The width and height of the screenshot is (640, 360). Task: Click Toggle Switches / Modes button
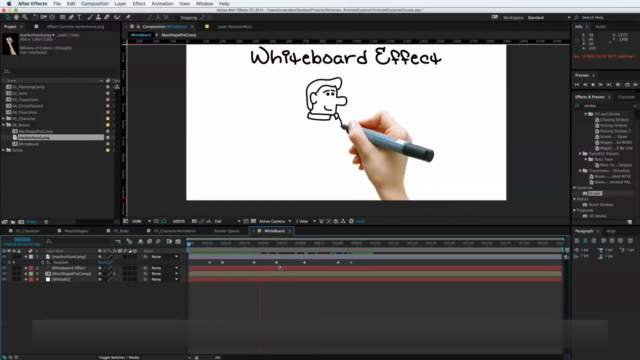coord(119,358)
